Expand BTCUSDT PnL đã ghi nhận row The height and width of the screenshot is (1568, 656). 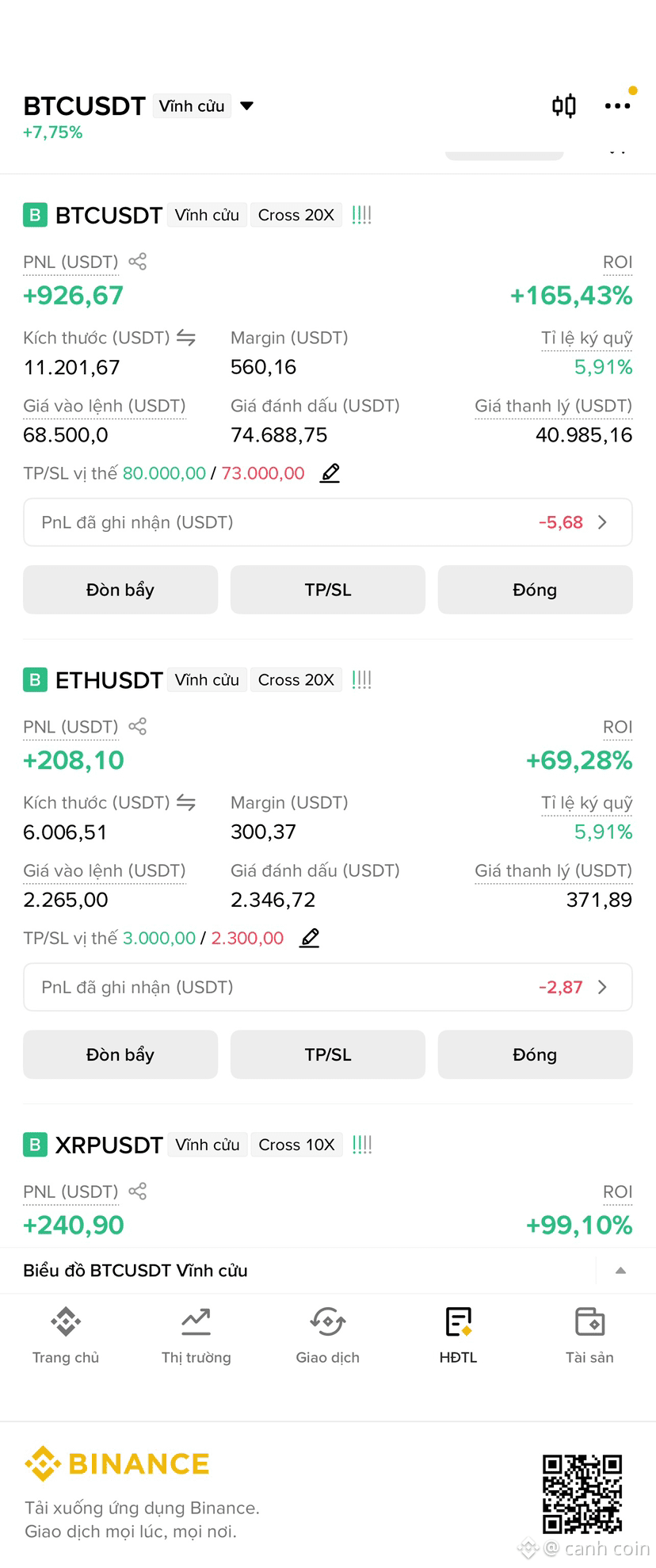(x=328, y=522)
